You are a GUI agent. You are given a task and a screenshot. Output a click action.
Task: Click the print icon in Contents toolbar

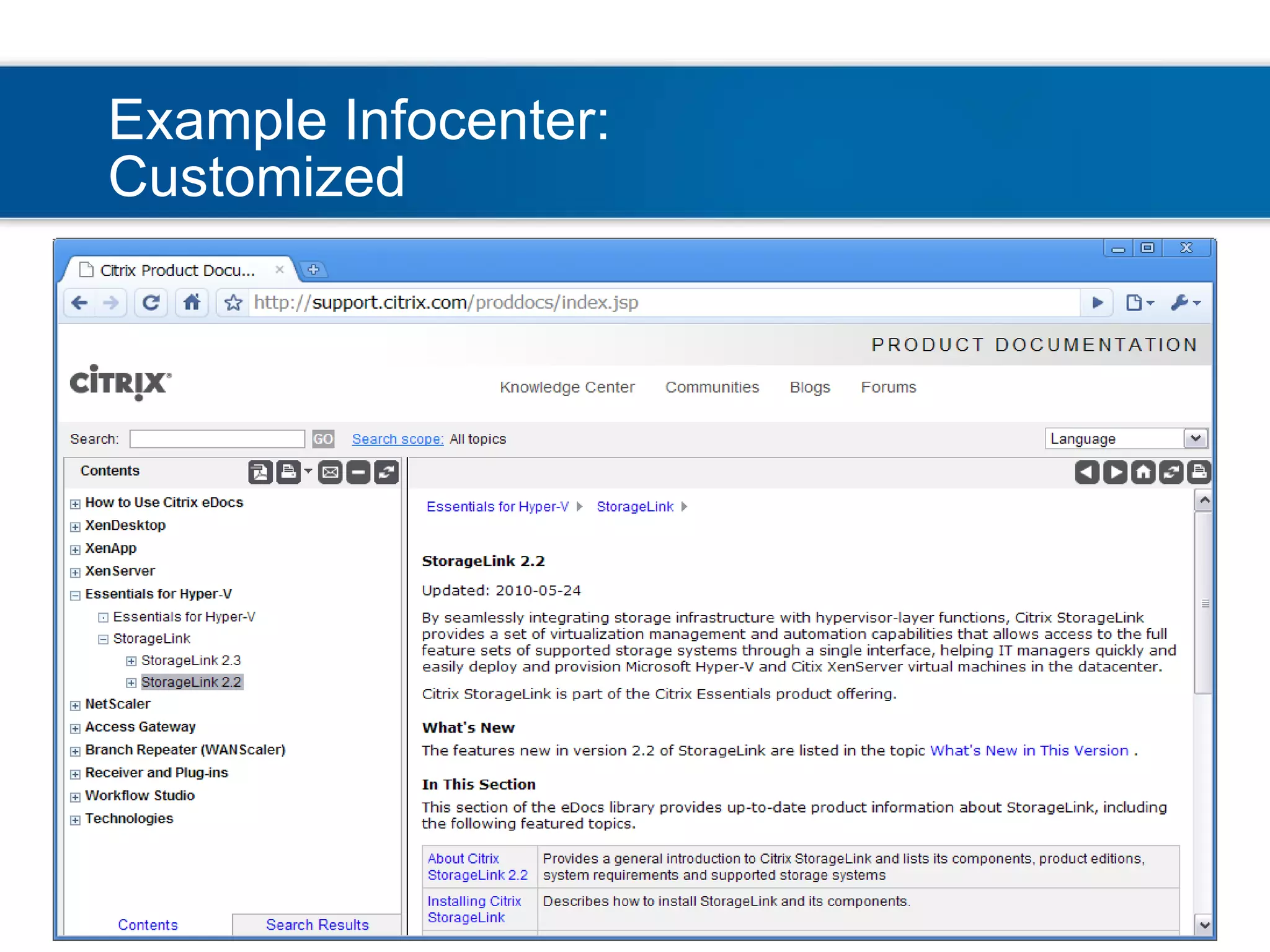[288, 472]
